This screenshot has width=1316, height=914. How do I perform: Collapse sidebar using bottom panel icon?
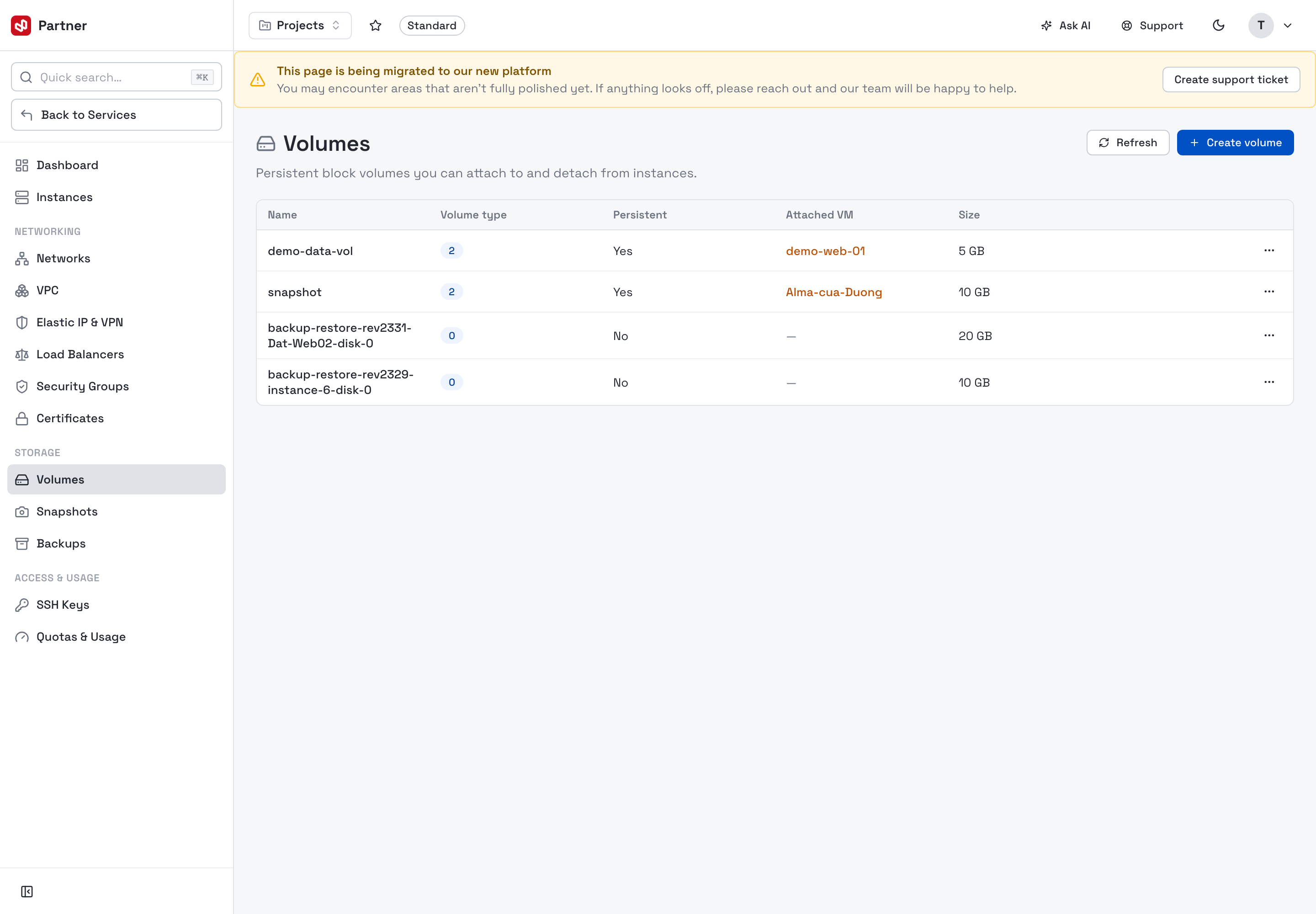point(27,892)
